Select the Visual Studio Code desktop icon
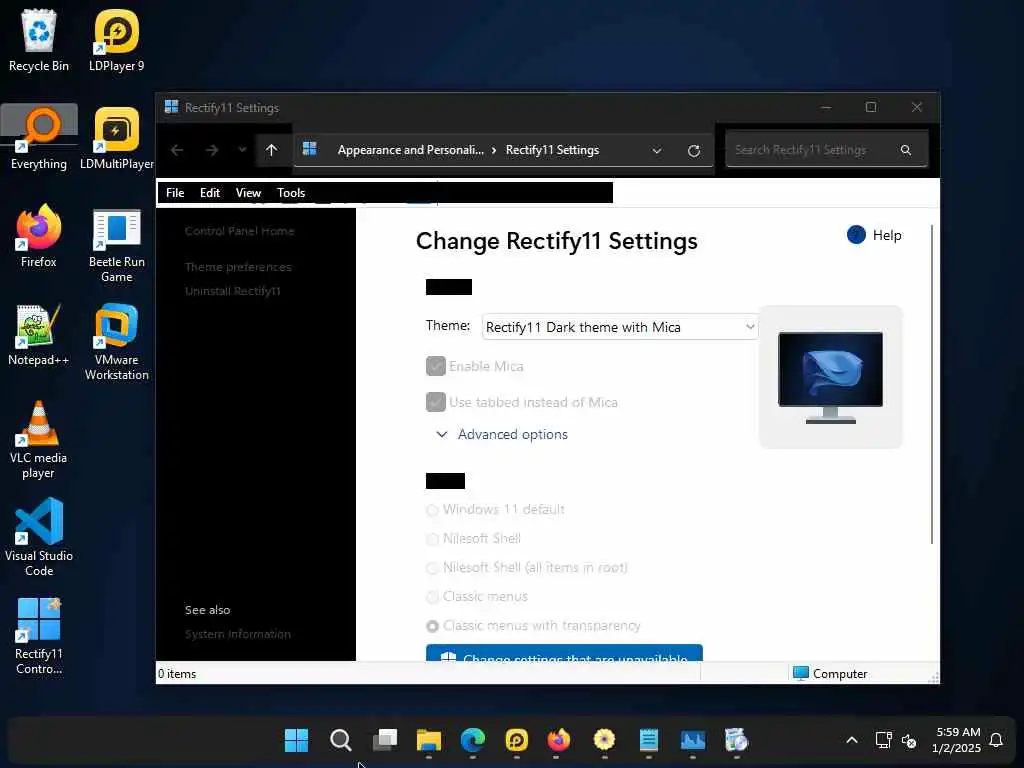This screenshot has width=1024, height=768. coord(39,538)
